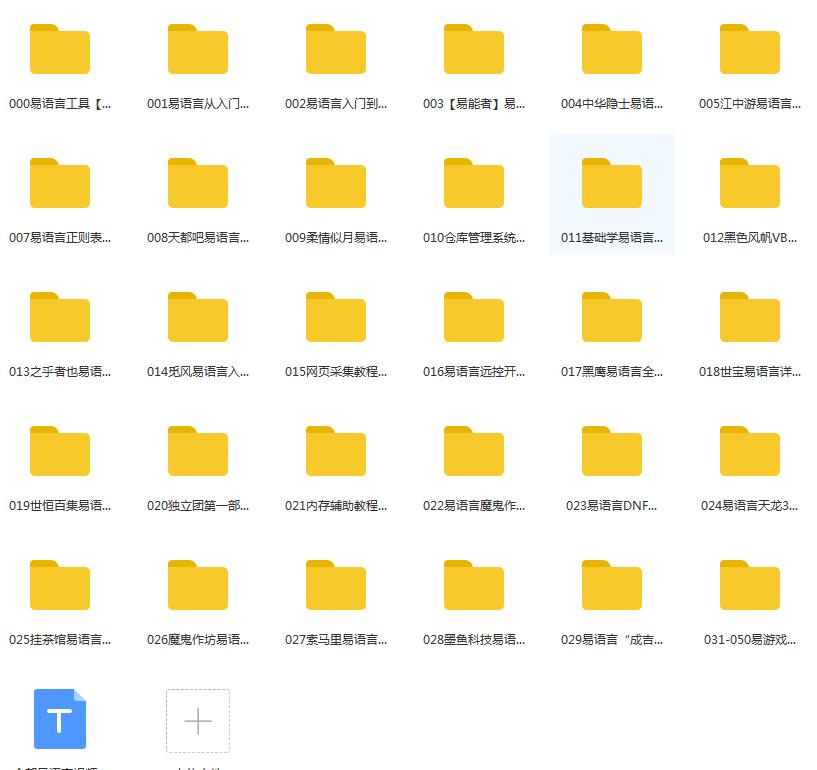Viewport: 817px width, 770px height.
Task: Open the 008天都吧易语言 folder icon
Action: pos(198,183)
